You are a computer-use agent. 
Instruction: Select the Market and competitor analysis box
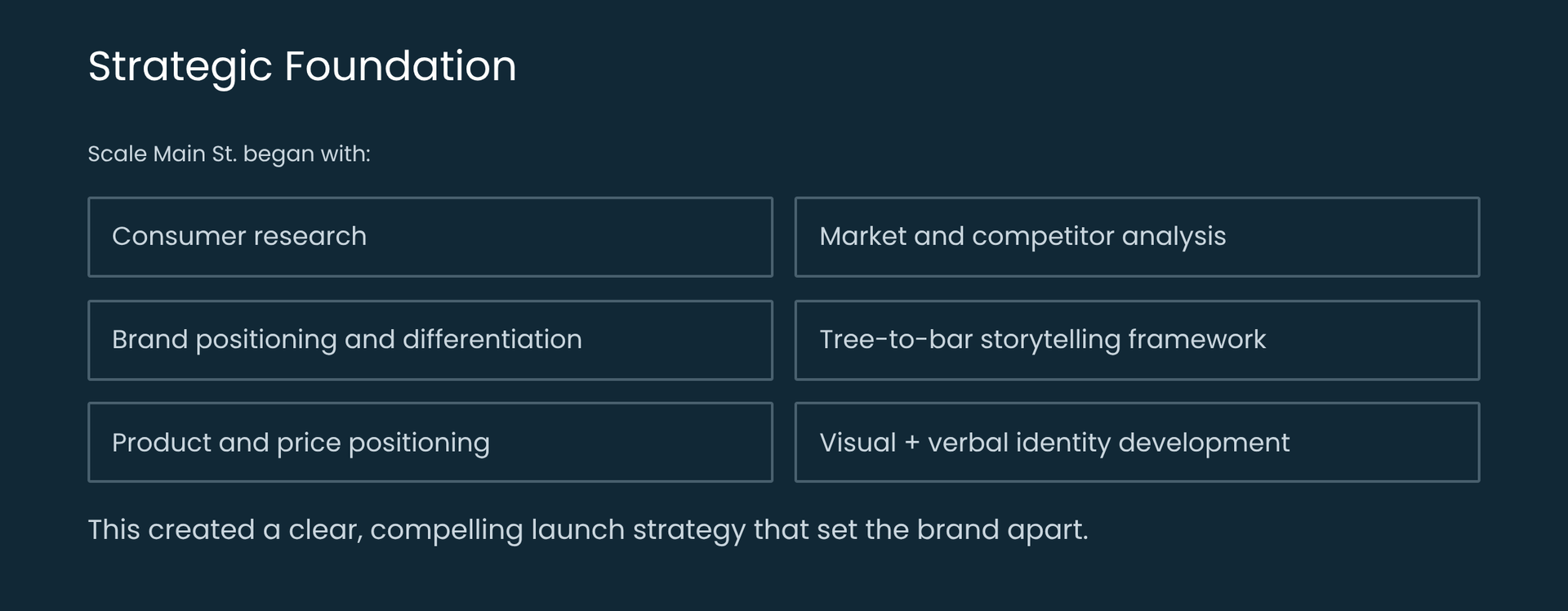[x=1137, y=237]
